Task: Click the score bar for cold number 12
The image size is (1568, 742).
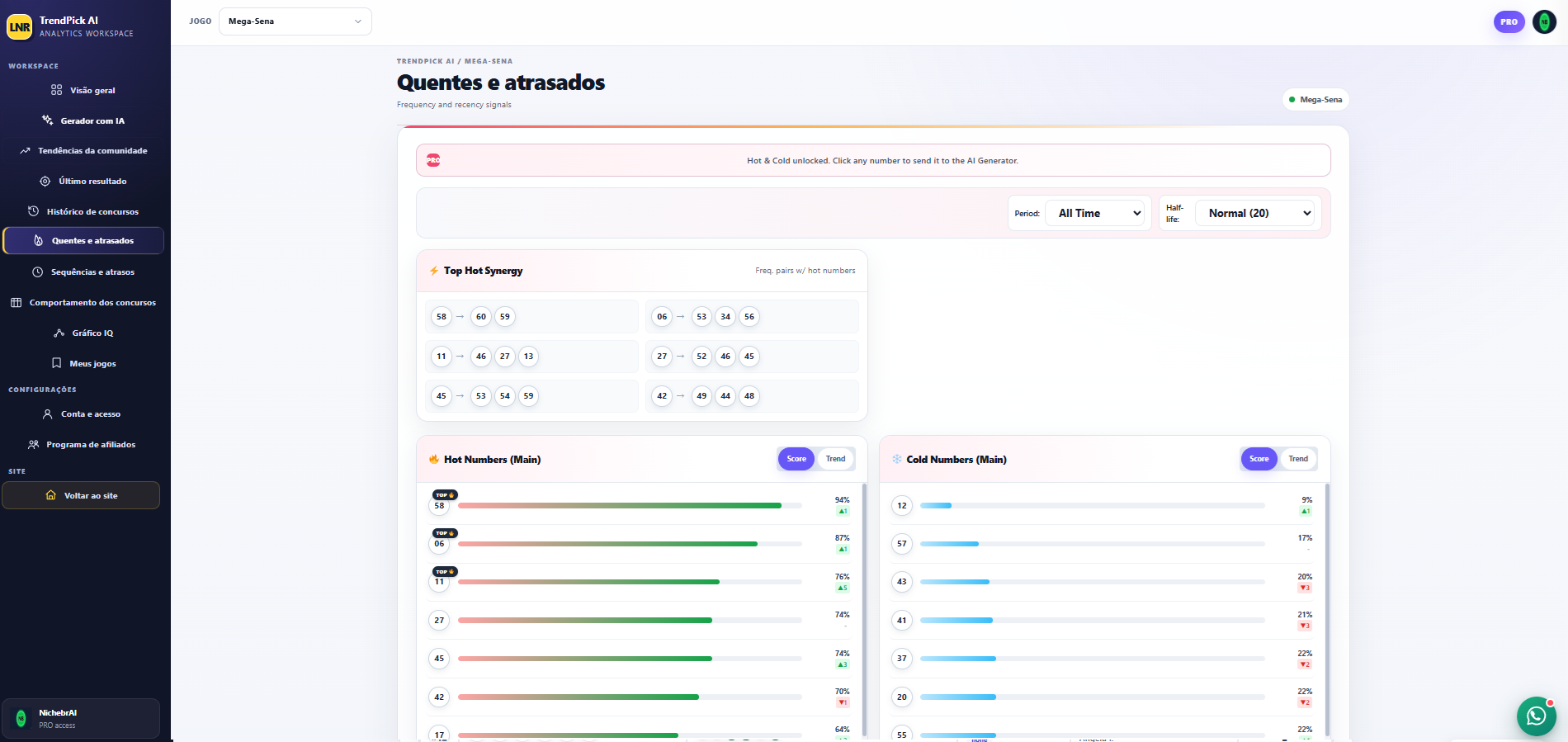Action: coord(1092,506)
